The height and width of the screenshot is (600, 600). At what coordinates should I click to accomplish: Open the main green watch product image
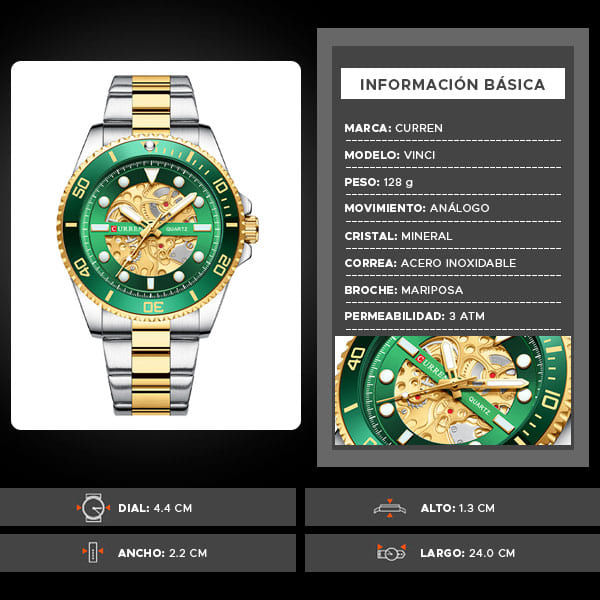[x=156, y=245]
